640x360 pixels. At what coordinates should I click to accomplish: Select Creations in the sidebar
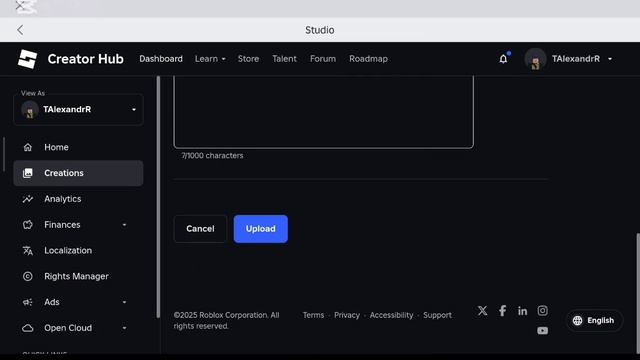tap(78, 173)
